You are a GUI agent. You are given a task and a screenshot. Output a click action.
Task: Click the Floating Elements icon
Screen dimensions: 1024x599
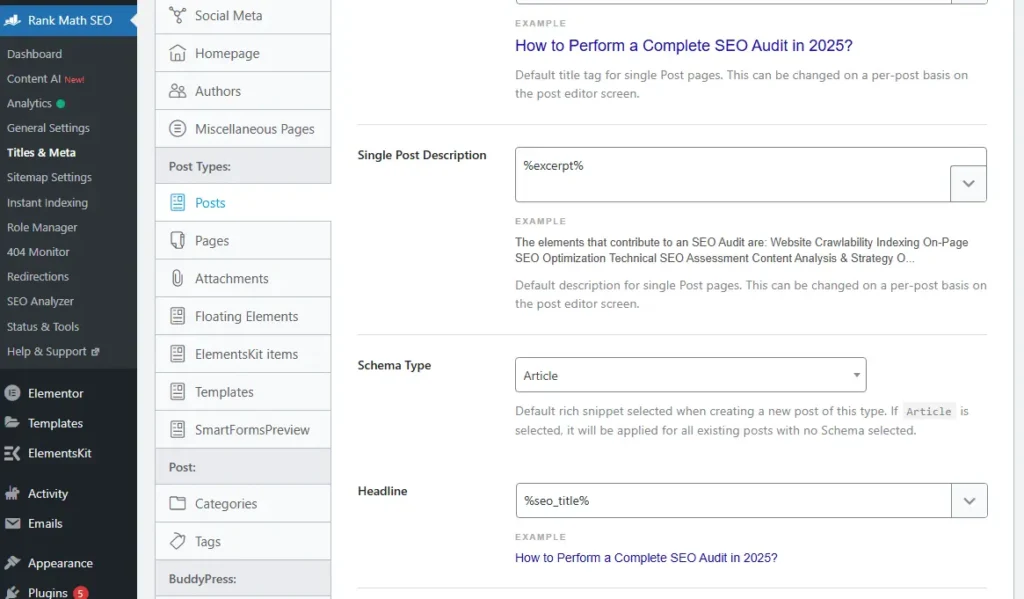pos(178,316)
